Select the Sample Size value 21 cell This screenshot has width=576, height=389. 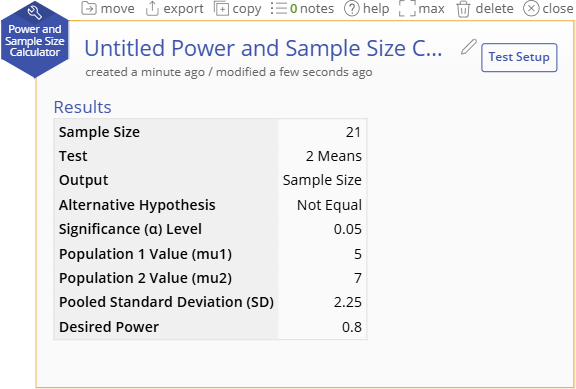(323, 132)
